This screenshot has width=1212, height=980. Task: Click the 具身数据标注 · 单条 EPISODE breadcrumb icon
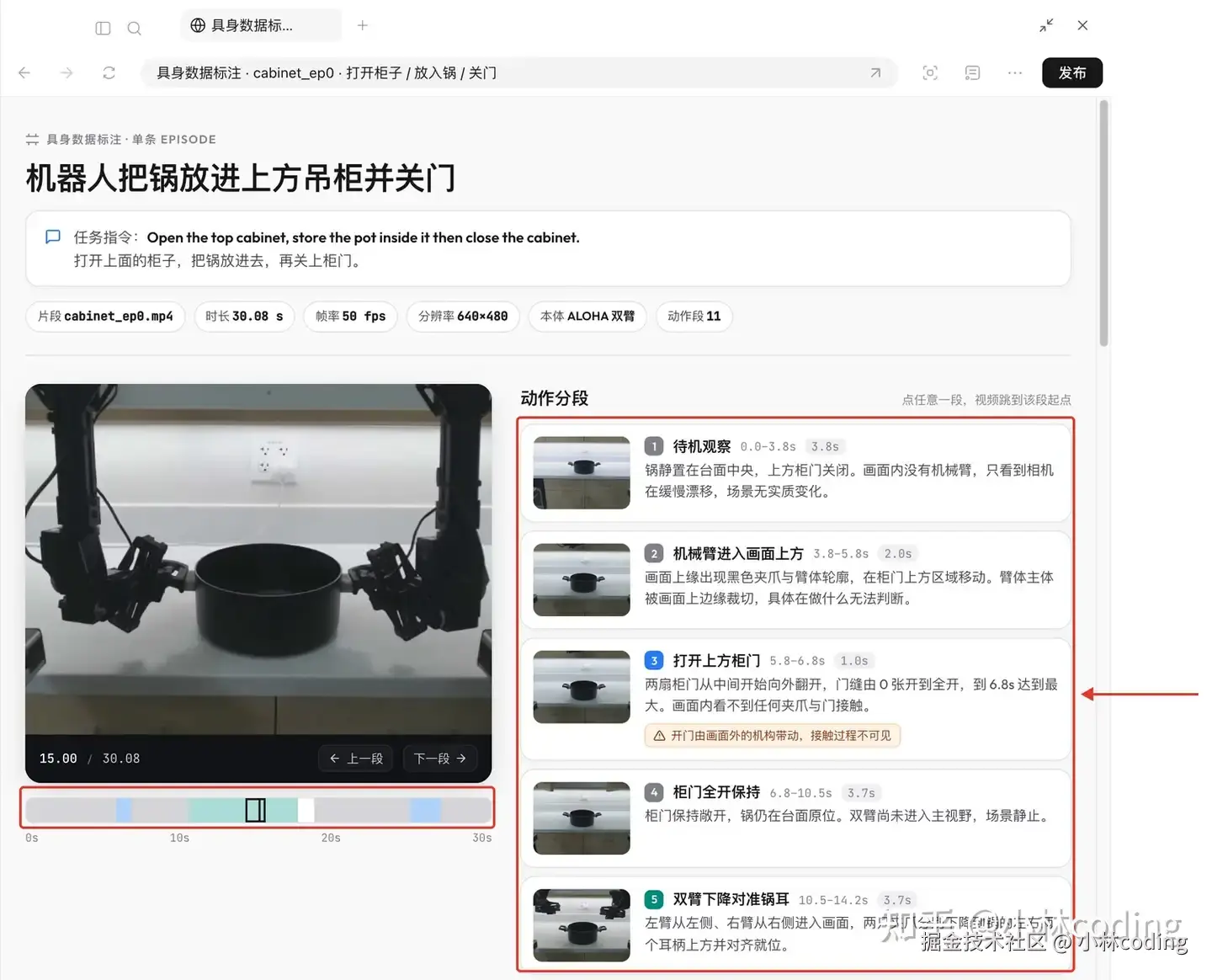click(32, 140)
